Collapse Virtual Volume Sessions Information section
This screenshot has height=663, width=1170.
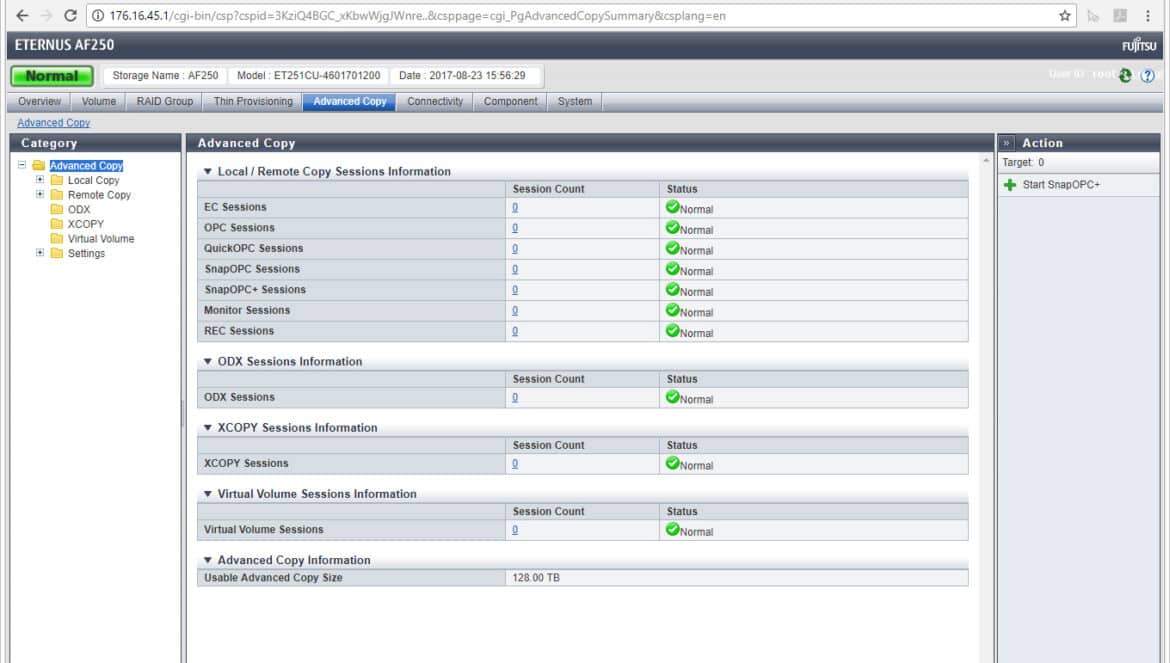(x=207, y=494)
